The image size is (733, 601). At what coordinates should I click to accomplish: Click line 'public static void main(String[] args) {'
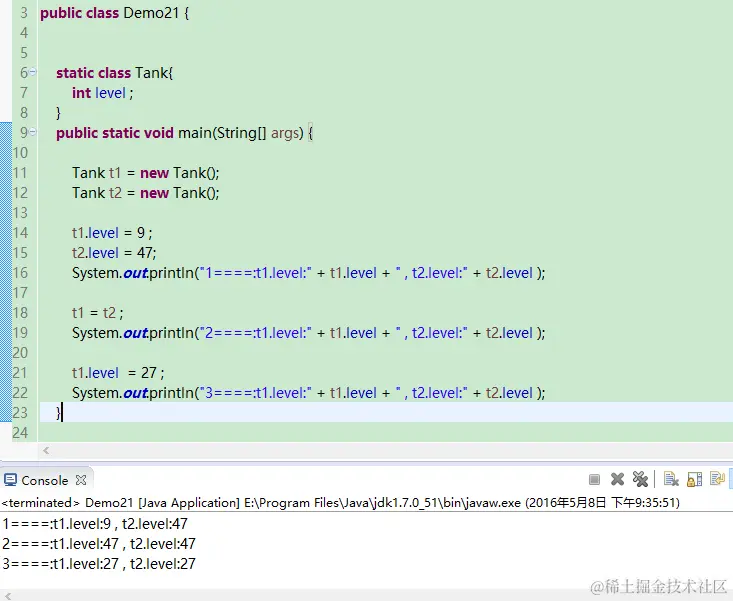coord(185,133)
